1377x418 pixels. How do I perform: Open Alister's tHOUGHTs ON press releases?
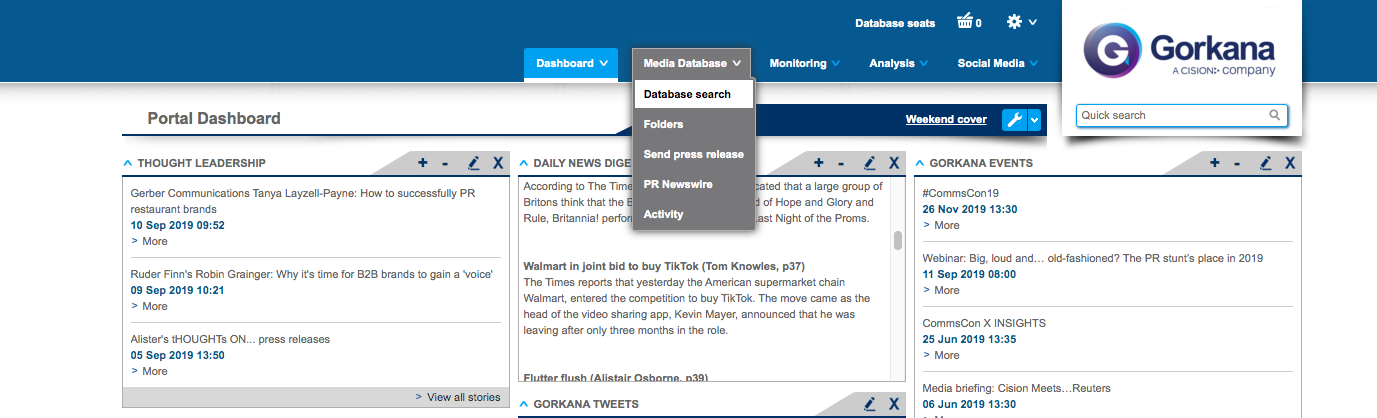tap(230, 339)
